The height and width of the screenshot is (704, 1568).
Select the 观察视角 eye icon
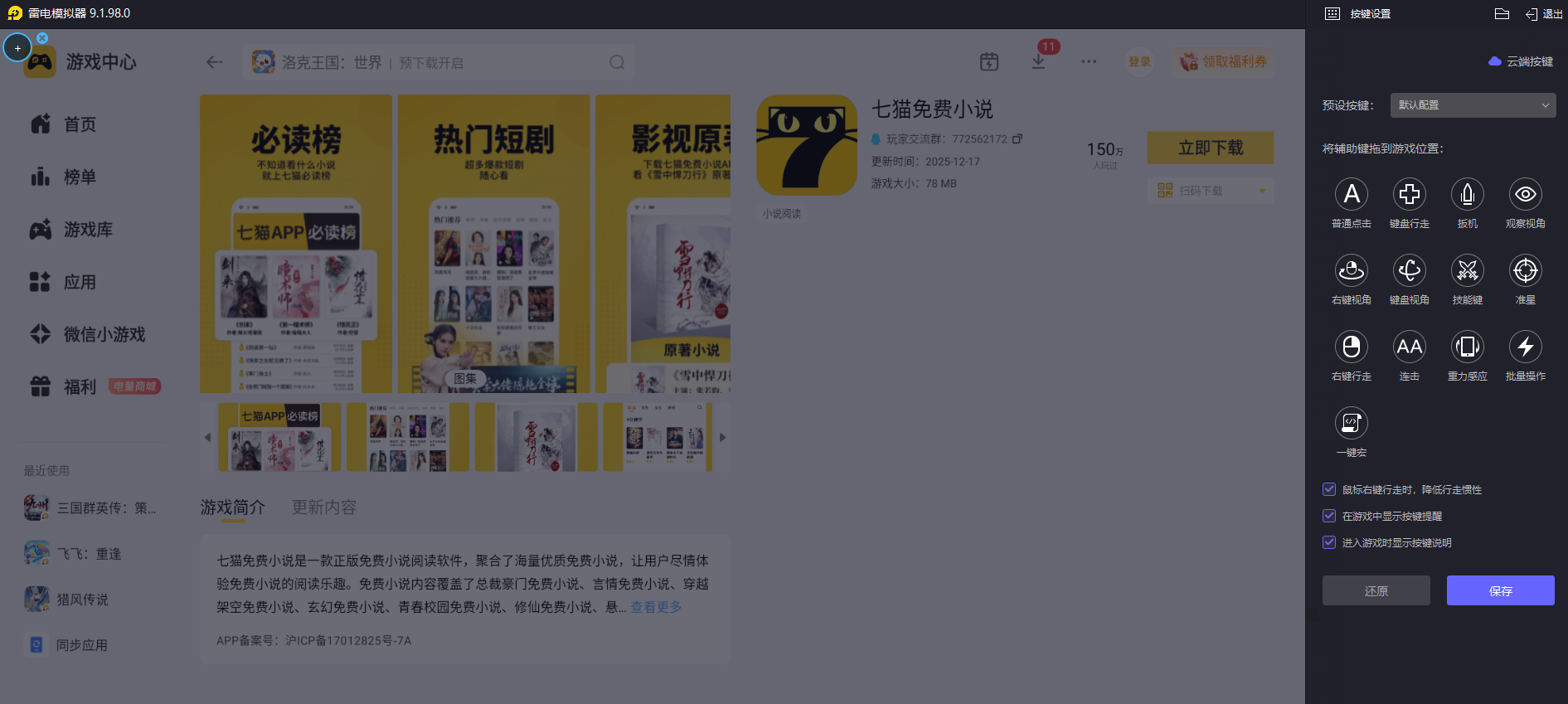click(x=1525, y=195)
